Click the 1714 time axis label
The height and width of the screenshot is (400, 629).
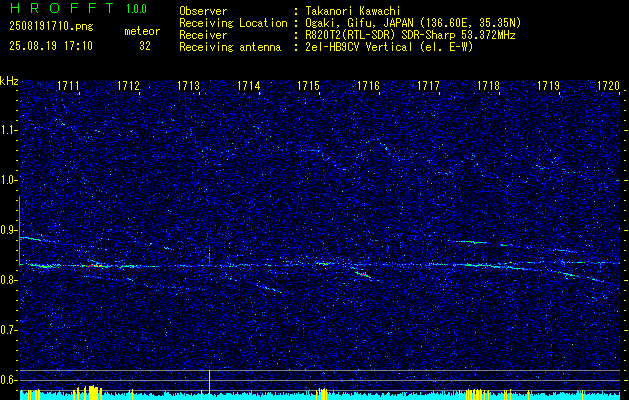pos(249,85)
